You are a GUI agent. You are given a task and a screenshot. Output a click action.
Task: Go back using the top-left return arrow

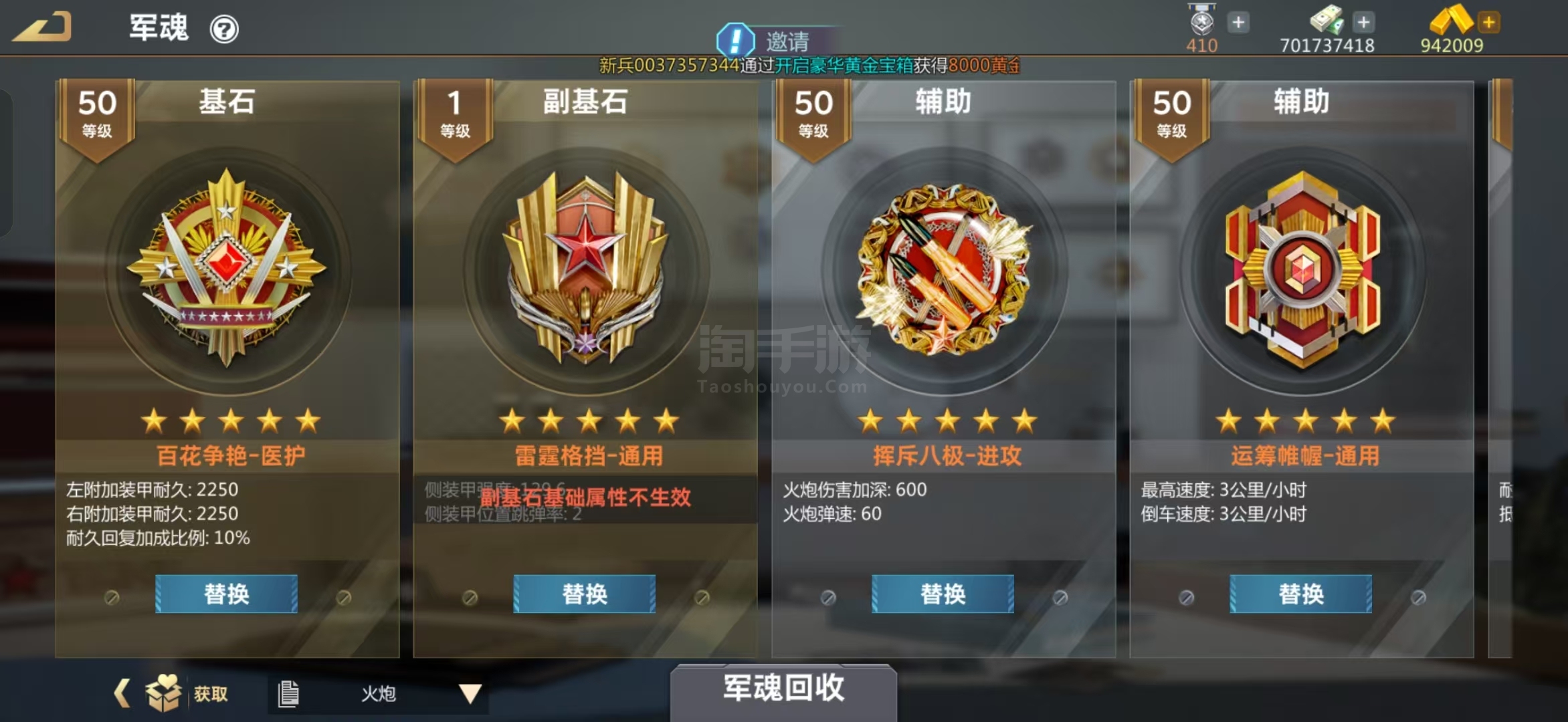(x=42, y=27)
